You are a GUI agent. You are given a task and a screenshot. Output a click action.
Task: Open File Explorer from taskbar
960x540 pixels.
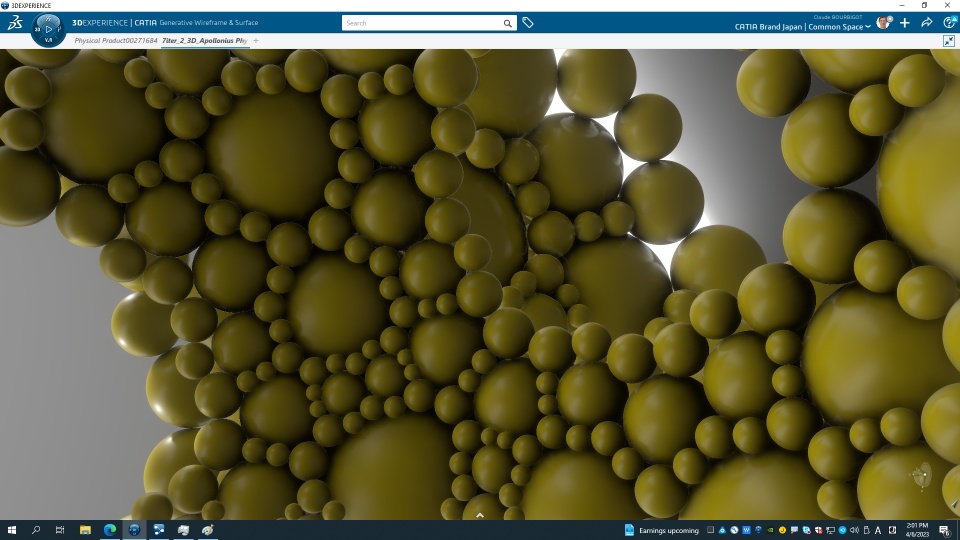click(85, 530)
